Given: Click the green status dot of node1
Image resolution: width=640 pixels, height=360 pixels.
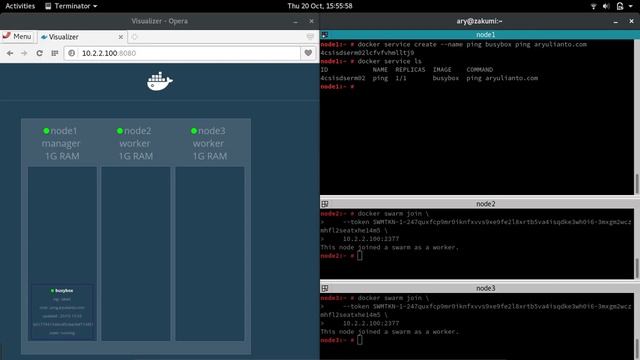Looking at the screenshot, I should (x=46, y=131).
